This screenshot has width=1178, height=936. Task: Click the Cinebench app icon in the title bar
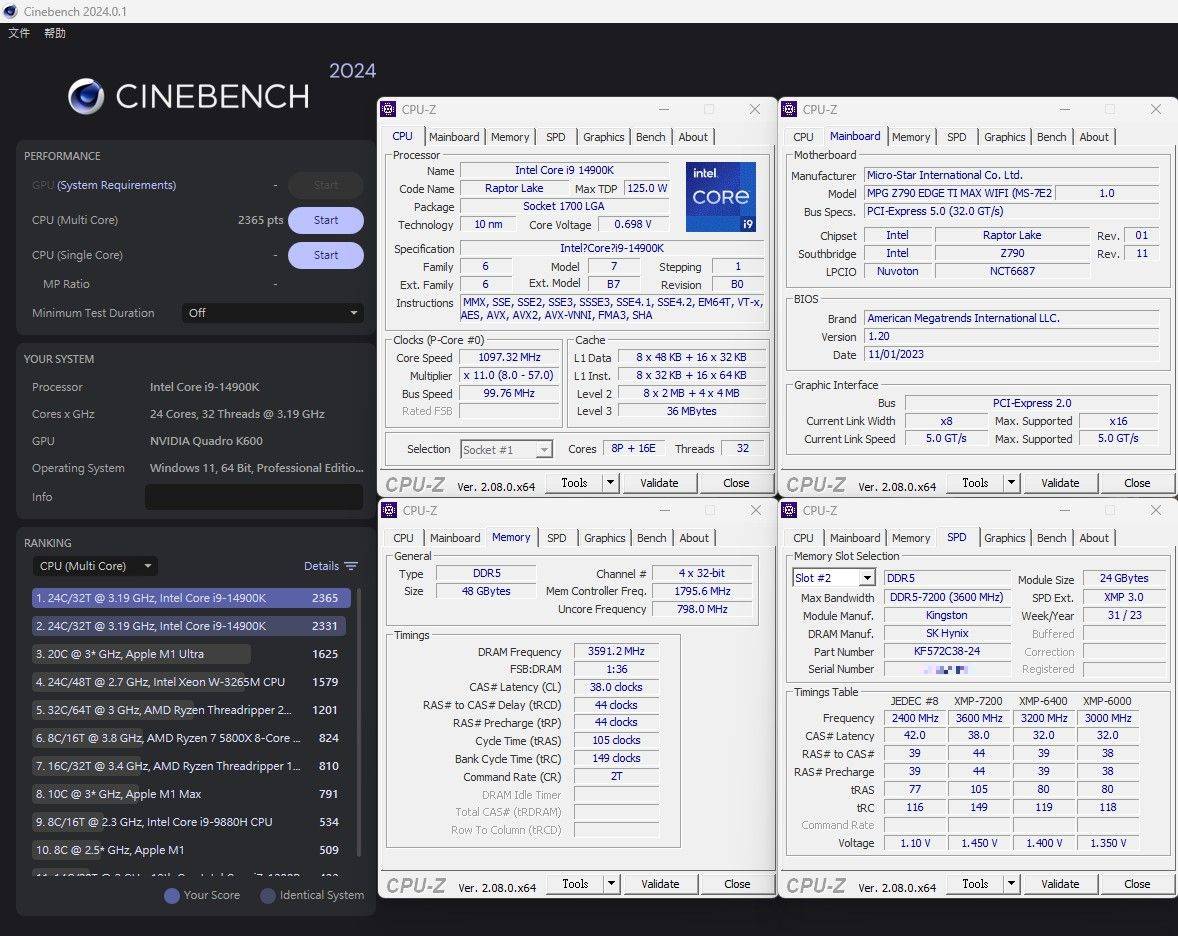(11, 11)
